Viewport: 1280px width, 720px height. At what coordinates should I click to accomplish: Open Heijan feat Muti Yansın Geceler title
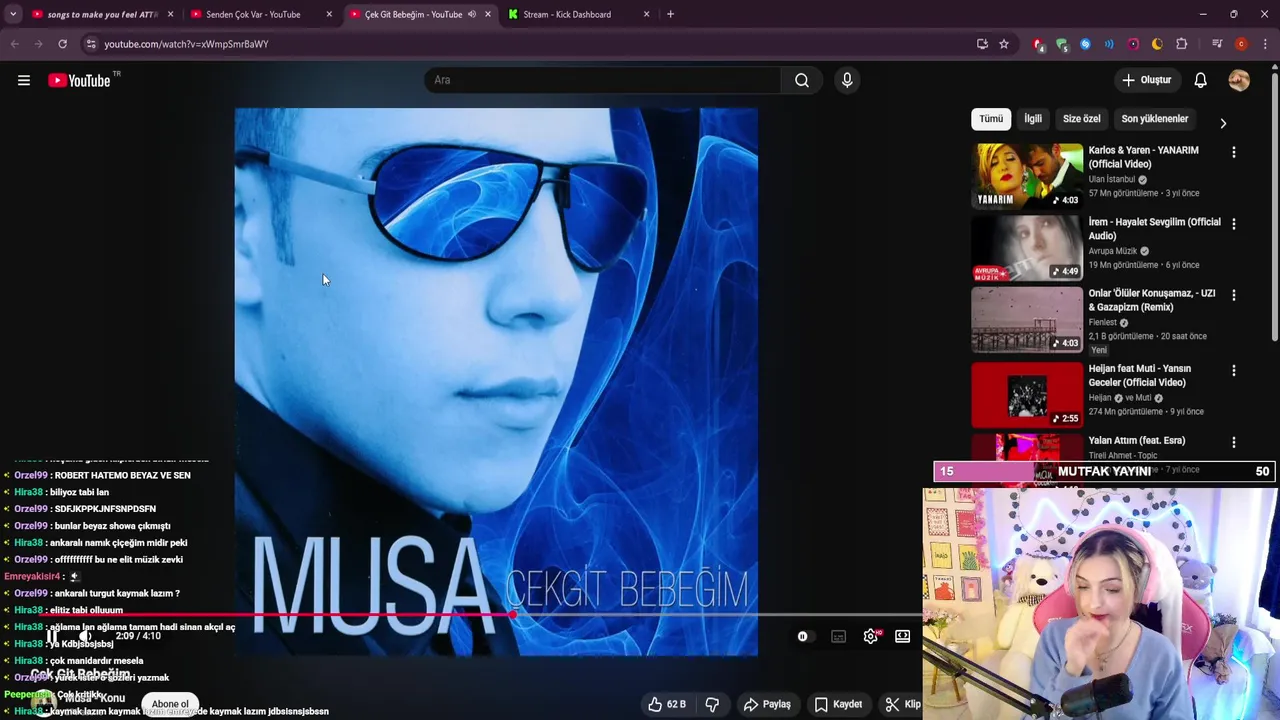tap(1140, 375)
